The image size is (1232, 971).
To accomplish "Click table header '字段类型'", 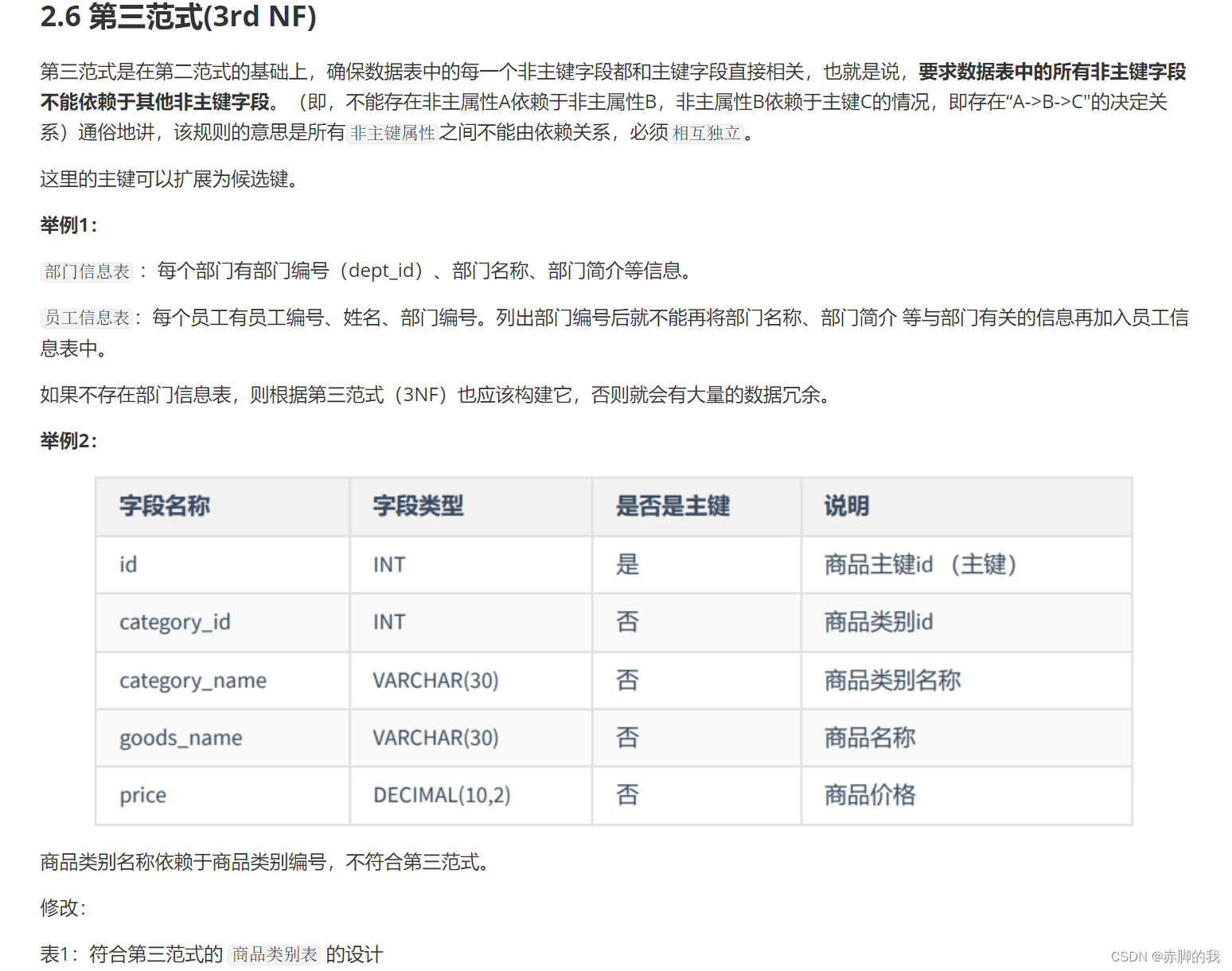I will pos(418,506).
